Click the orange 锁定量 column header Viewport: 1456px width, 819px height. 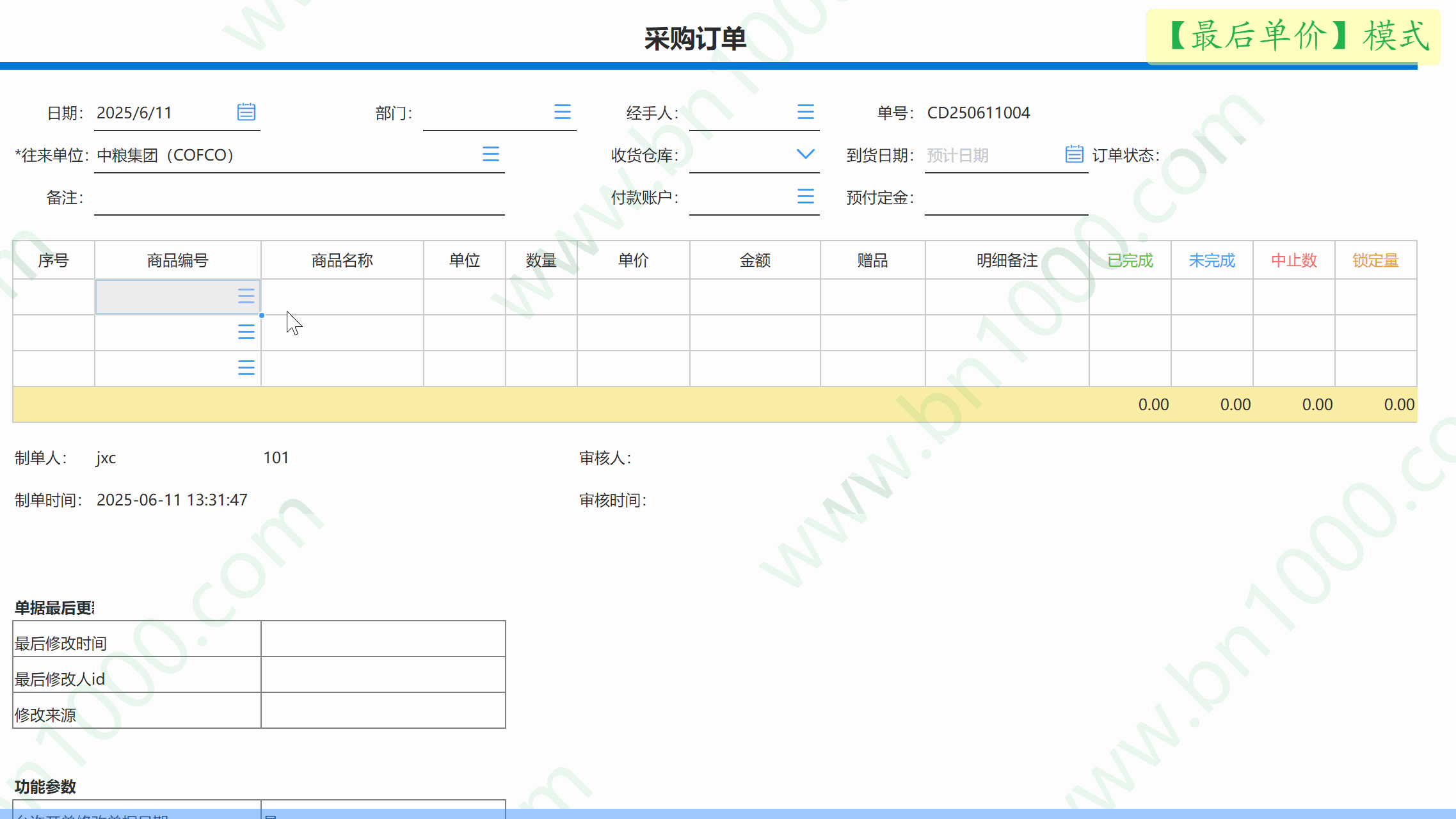point(1376,260)
